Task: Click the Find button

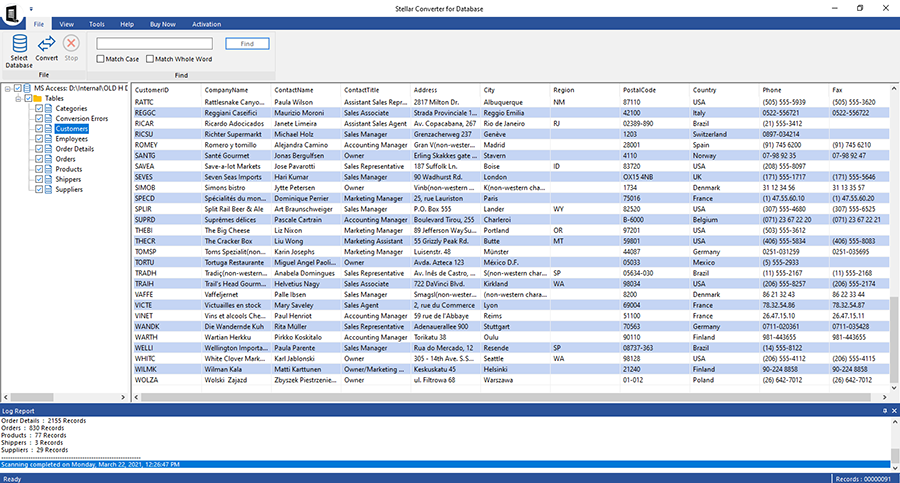Action: click(x=247, y=44)
